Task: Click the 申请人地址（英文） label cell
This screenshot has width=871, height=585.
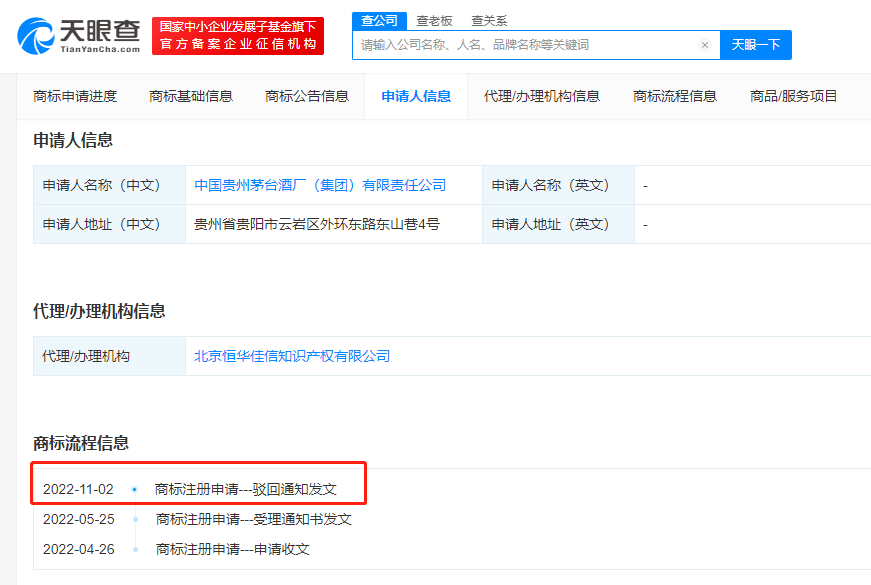Action: coord(558,224)
